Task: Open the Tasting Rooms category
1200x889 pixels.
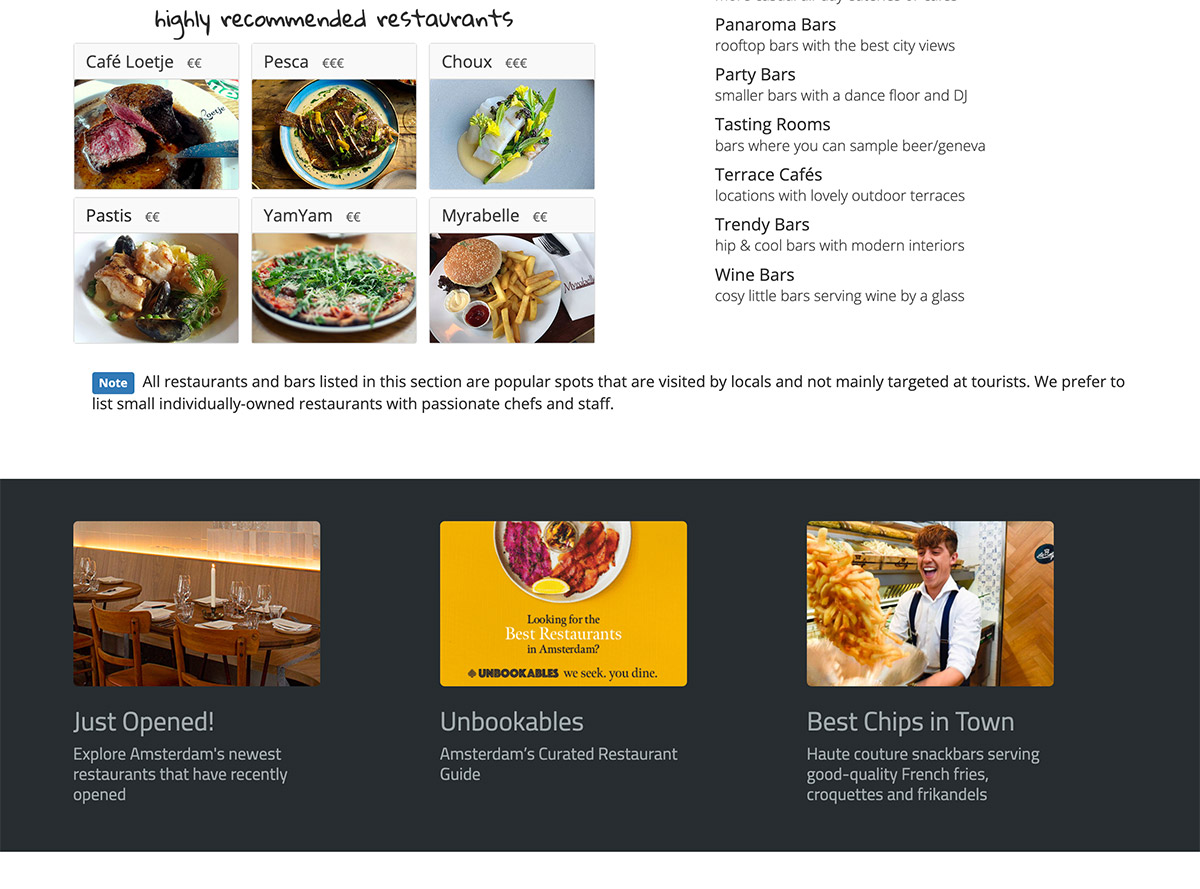Action: (772, 125)
